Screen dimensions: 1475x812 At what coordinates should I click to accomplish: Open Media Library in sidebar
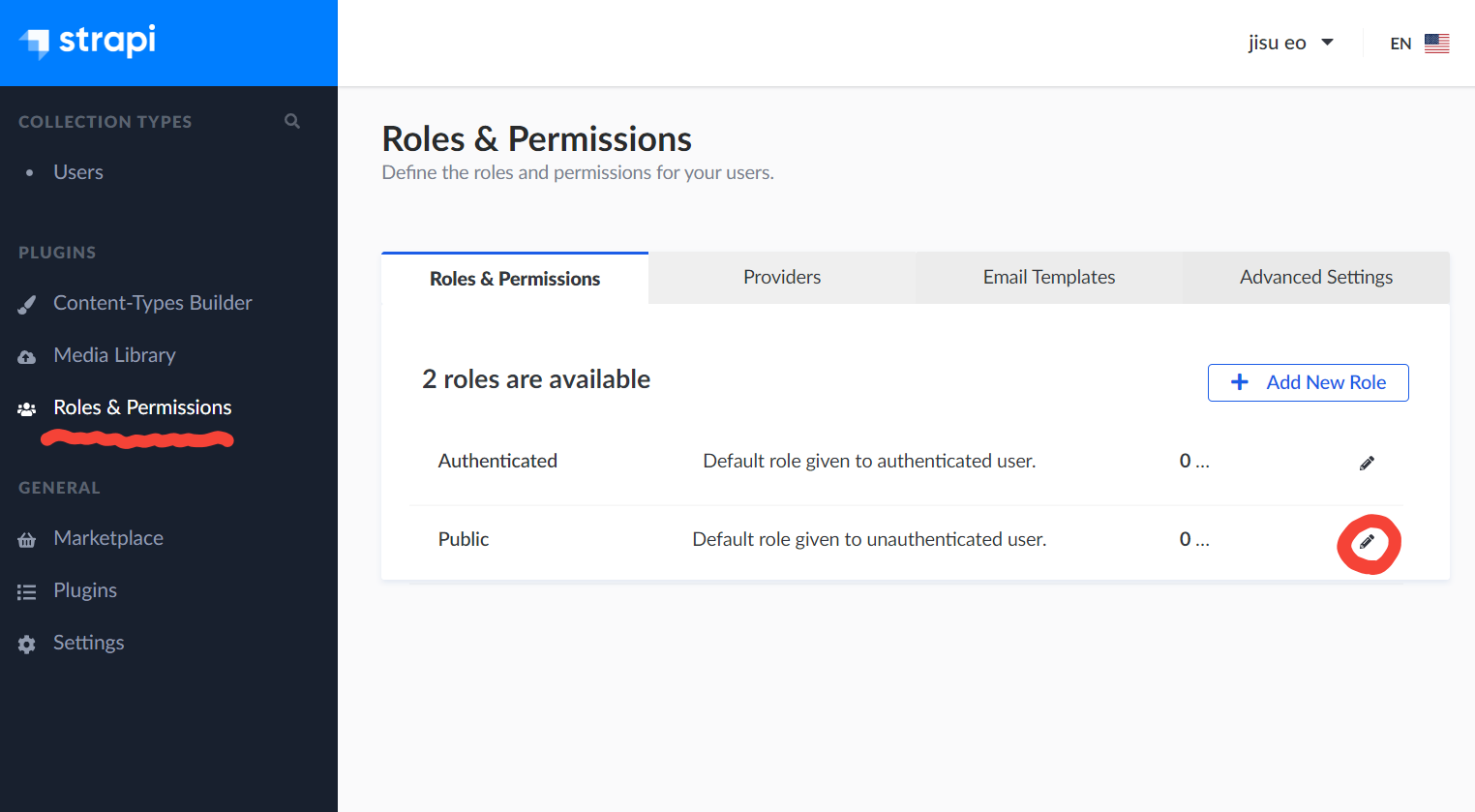[x=115, y=355]
